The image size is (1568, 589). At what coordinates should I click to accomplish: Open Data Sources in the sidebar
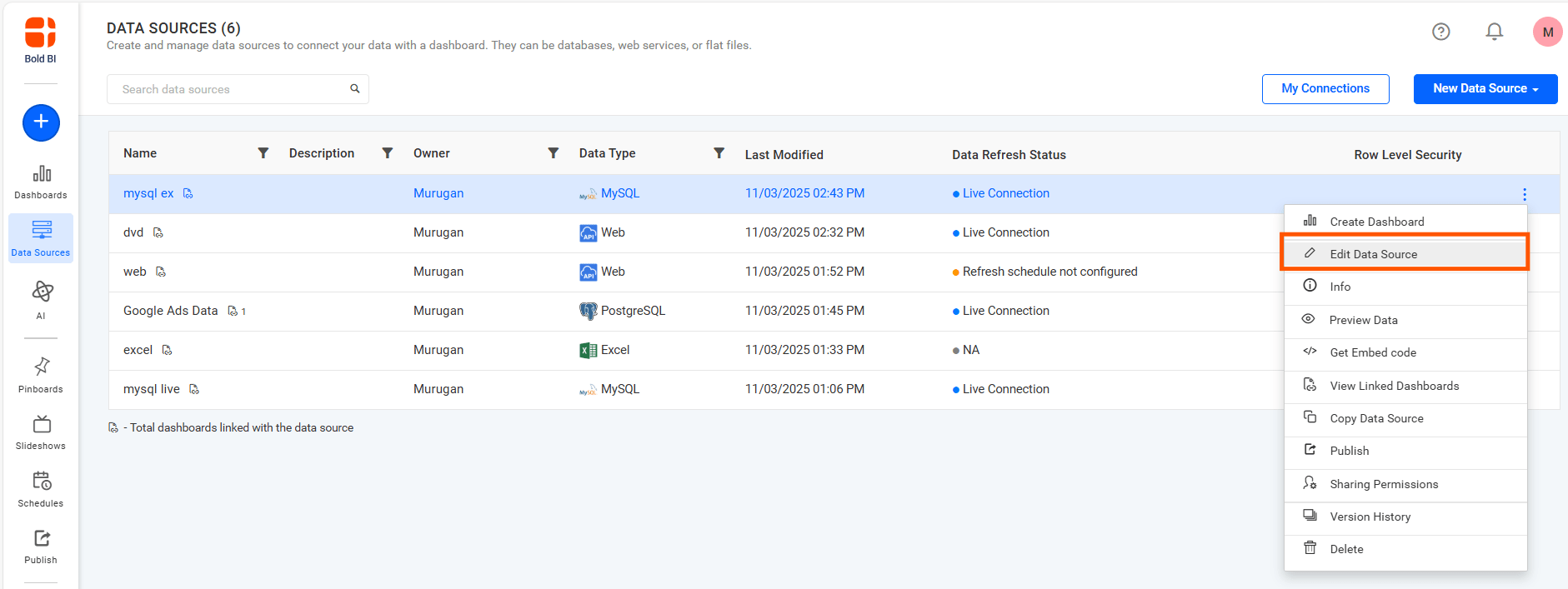point(41,238)
